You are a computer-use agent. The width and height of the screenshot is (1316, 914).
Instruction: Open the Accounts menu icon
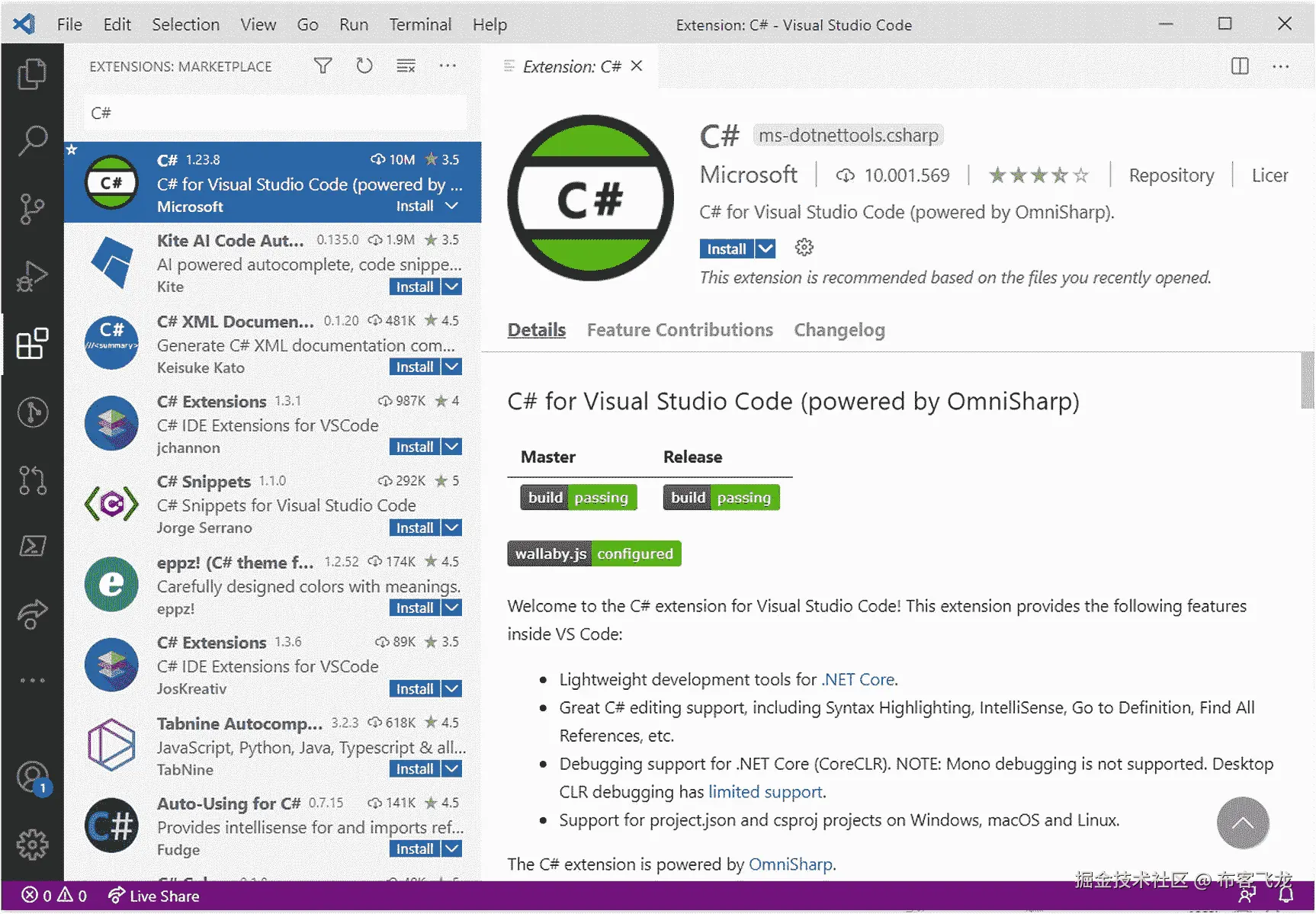click(34, 778)
